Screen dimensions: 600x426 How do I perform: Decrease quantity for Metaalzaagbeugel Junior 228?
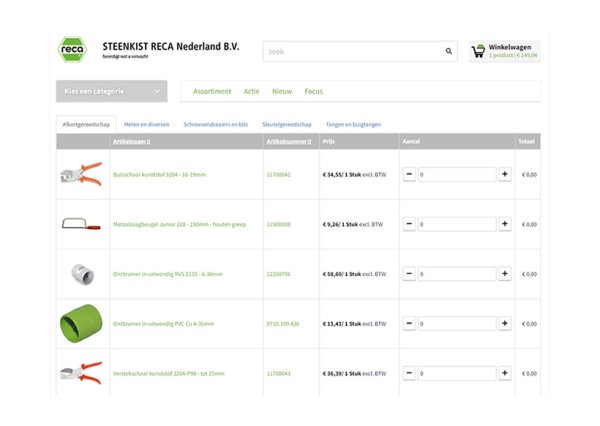tap(409, 224)
